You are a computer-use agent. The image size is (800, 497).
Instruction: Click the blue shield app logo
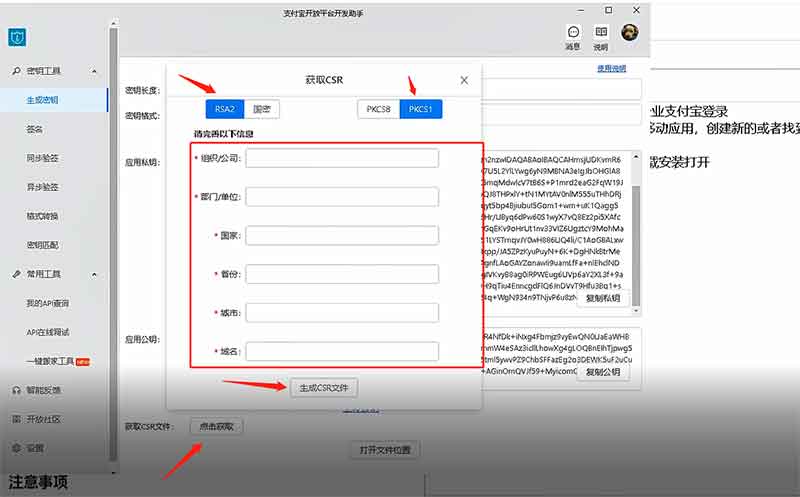pos(17,37)
